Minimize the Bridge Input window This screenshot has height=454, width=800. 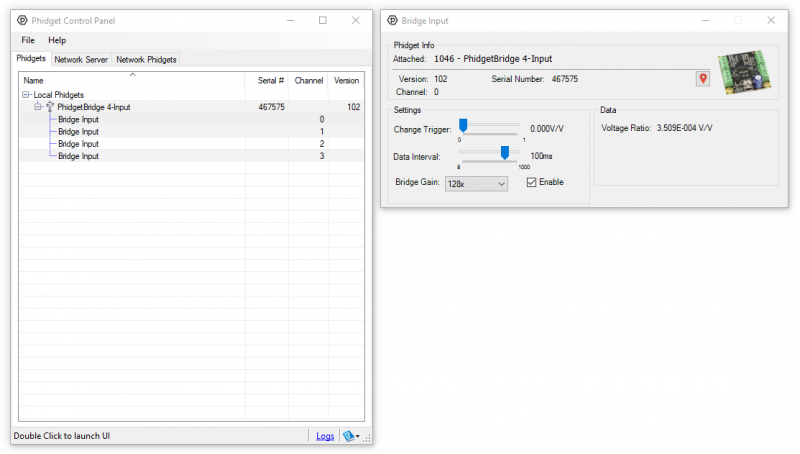coord(706,20)
